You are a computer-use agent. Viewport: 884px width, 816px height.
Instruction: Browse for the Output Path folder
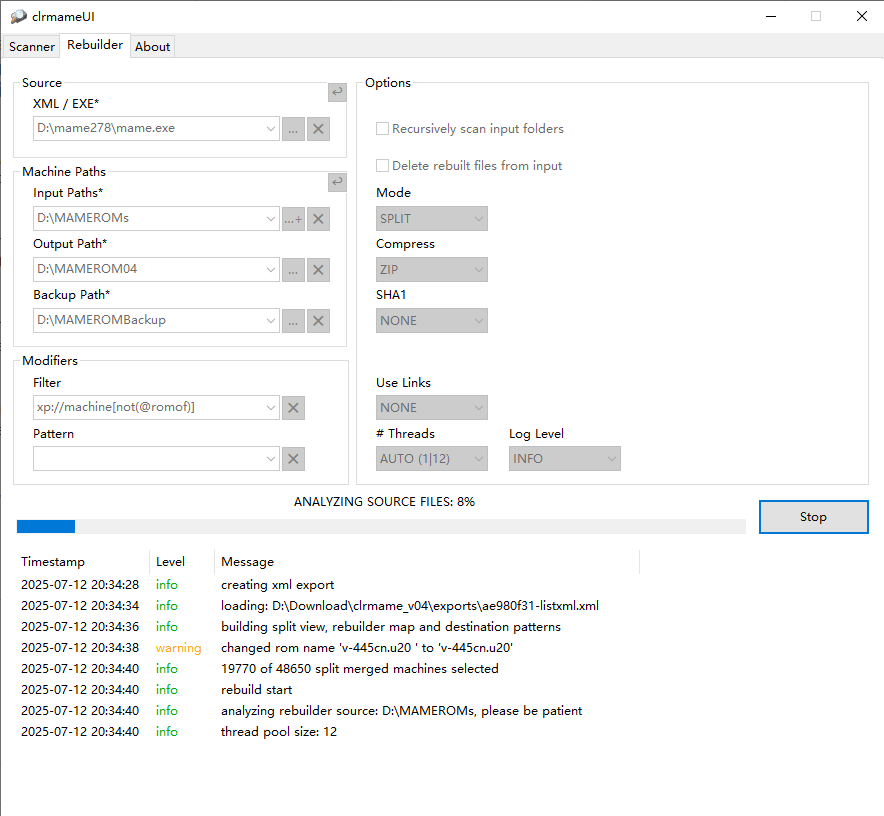coord(293,270)
